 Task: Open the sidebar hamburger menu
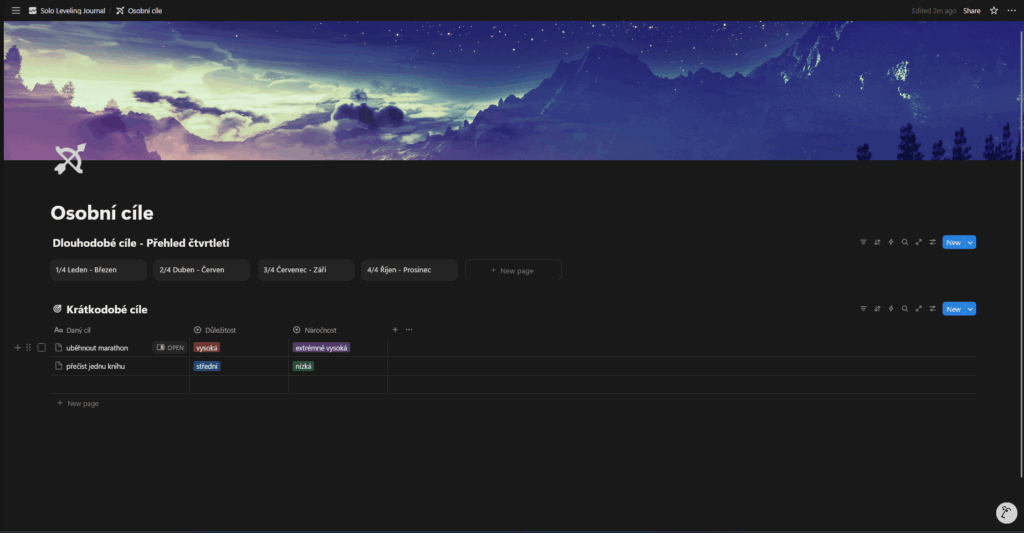(x=15, y=10)
